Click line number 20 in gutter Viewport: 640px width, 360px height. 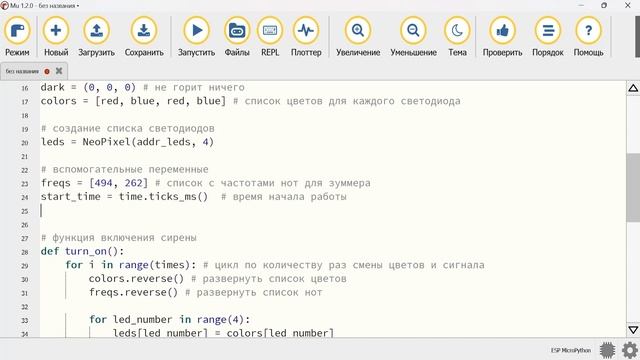[25, 142]
